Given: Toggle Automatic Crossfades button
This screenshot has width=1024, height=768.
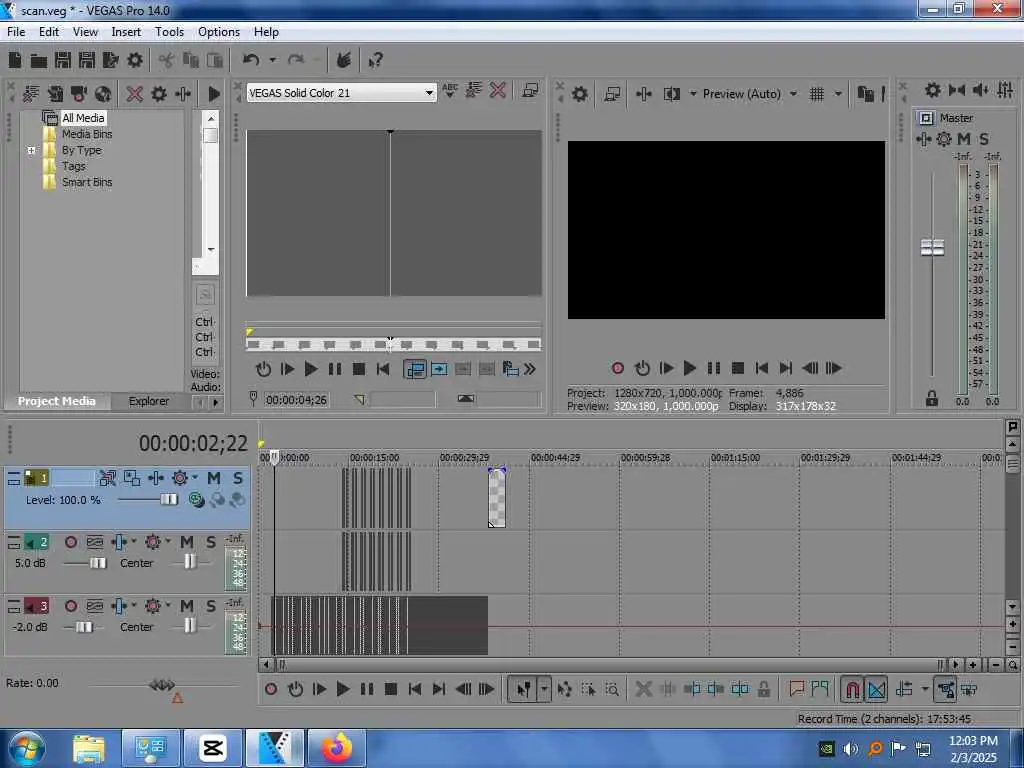Looking at the screenshot, I should (x=876, y=689).
